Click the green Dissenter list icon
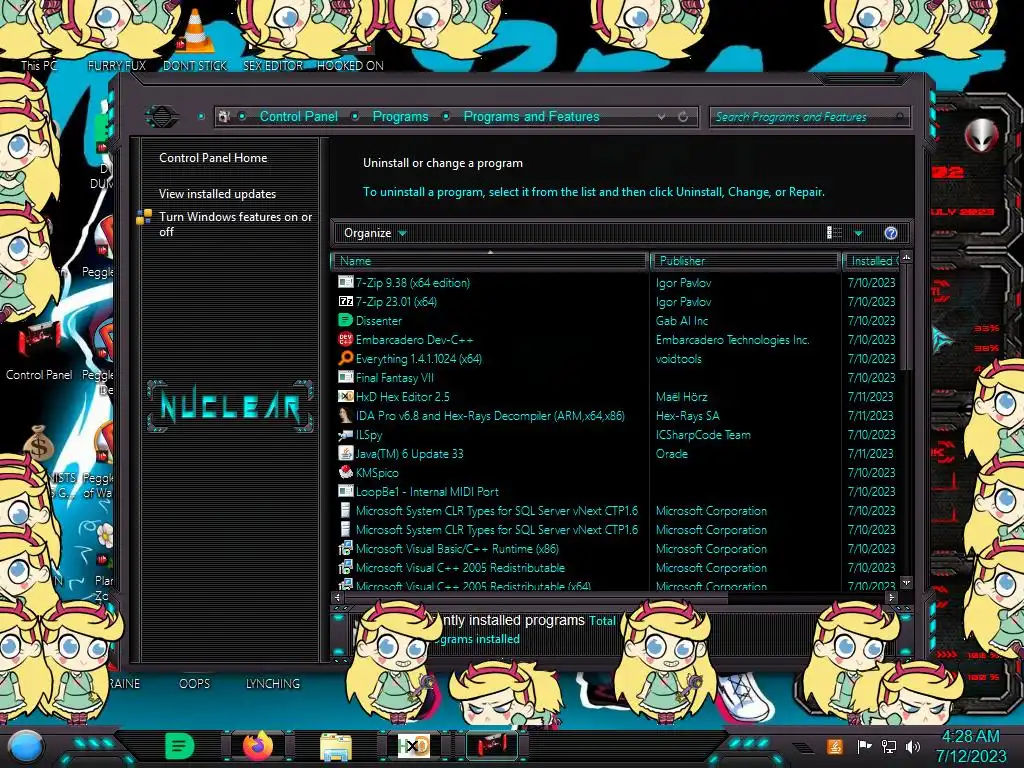Viewport: 1024px width, 768px height. [345, 321]
